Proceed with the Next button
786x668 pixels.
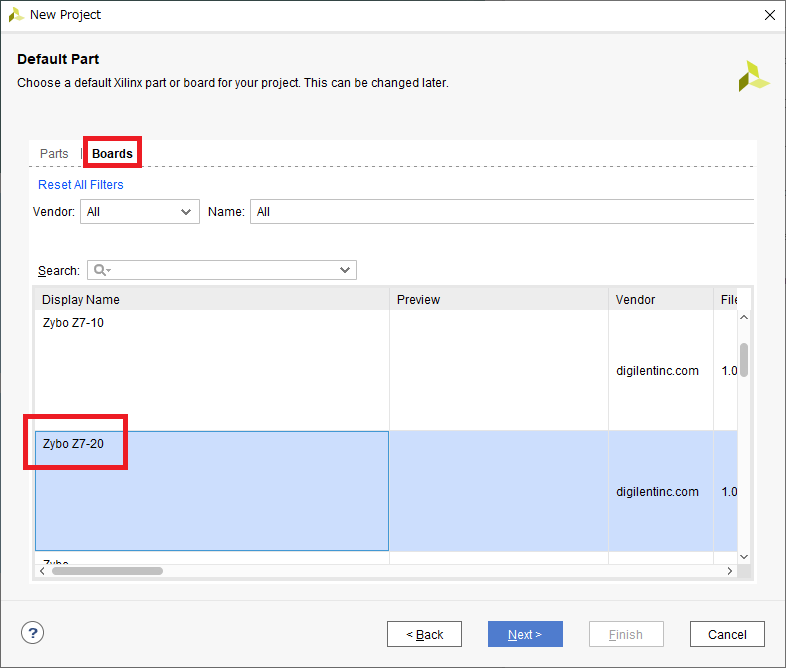[x=525, y=634]
